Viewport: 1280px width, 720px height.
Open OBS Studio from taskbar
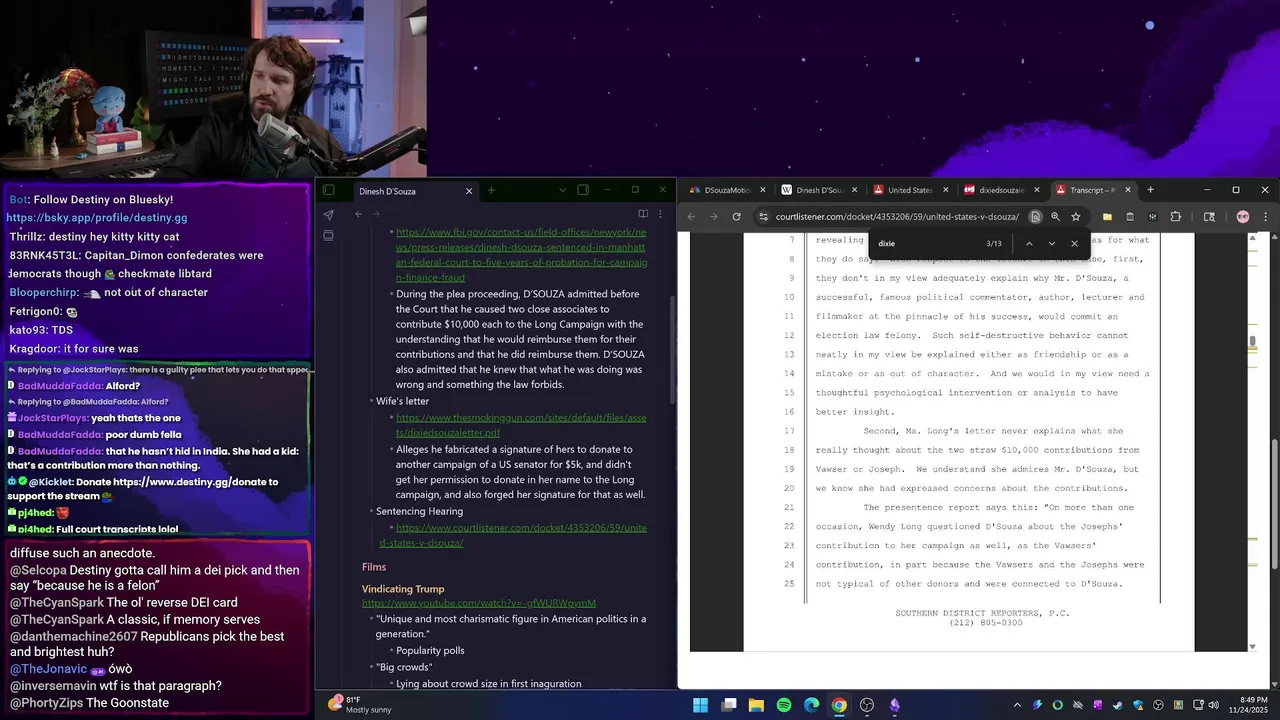point(867,705)
